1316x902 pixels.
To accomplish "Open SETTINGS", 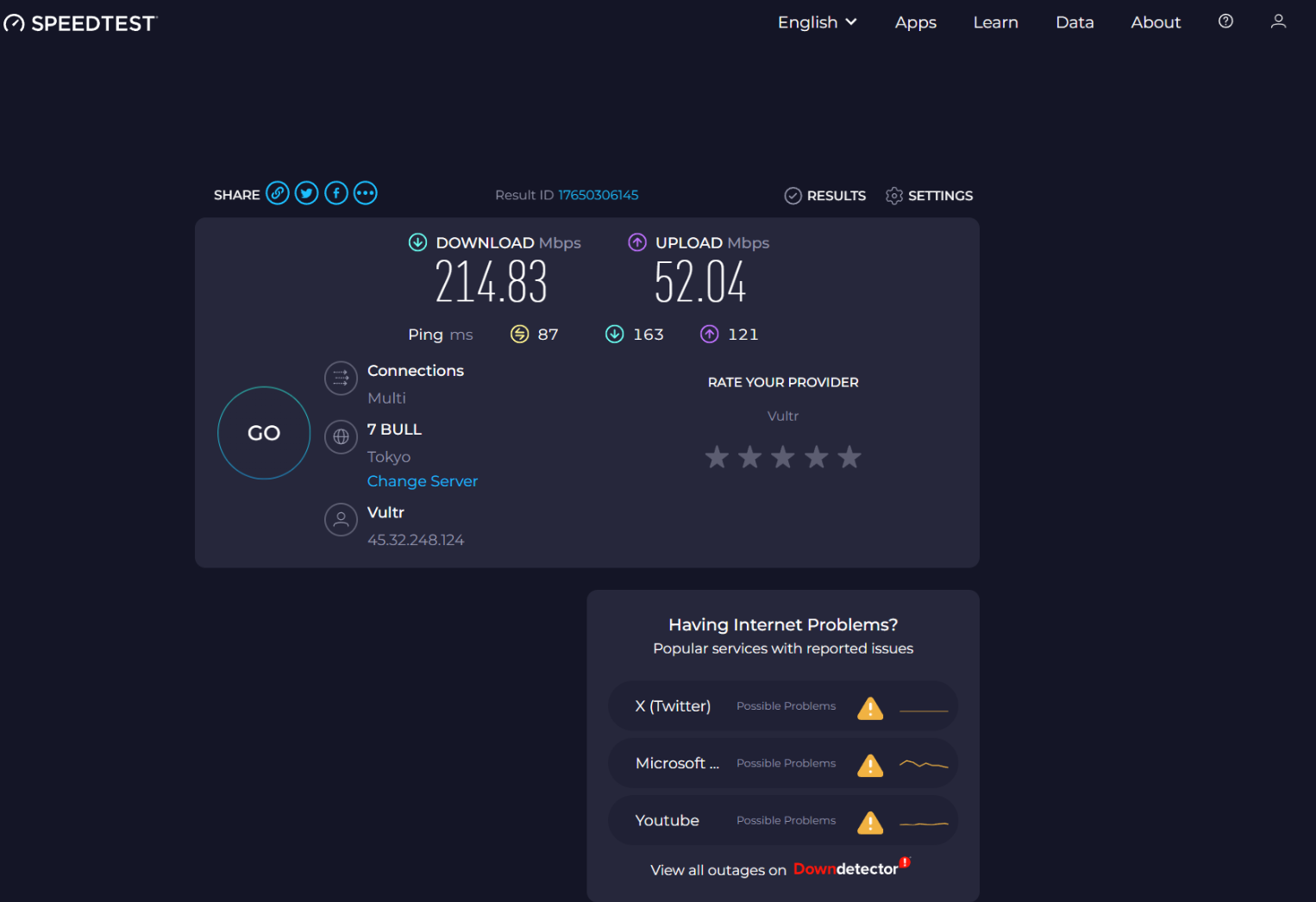I will click(929, 196).
